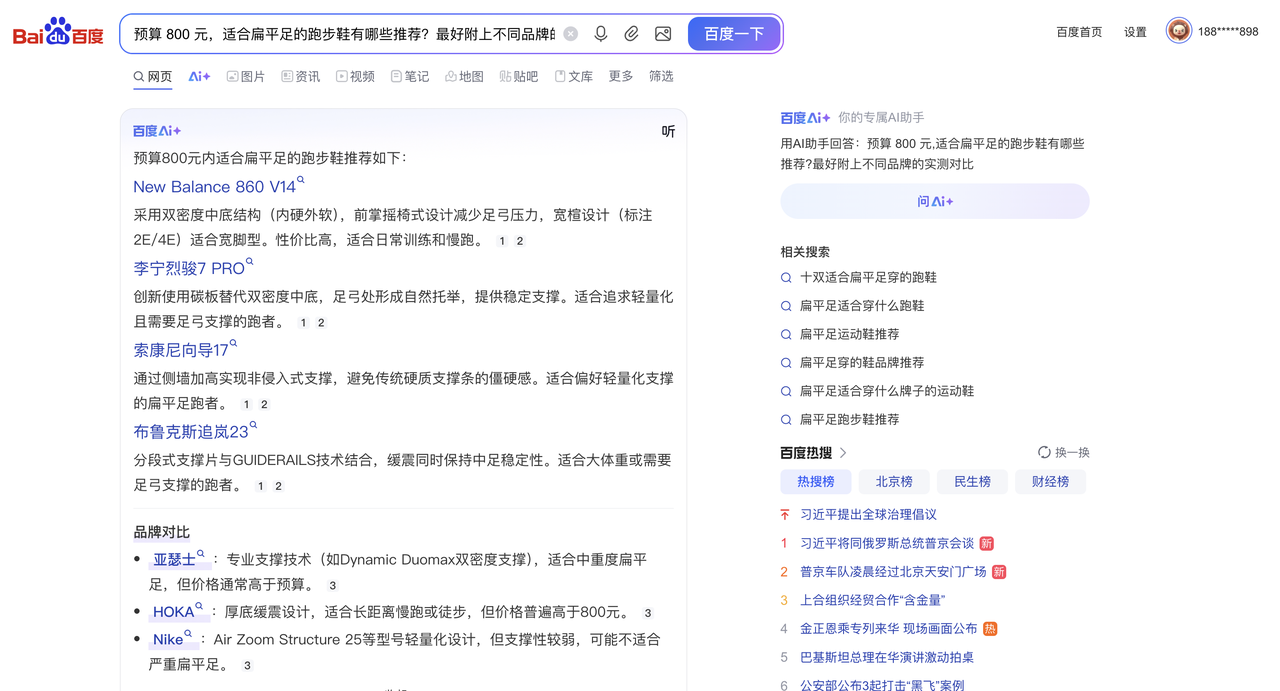This screenshot has height=691, width=1280.
Task: Clear the search box text
Action: 571,34
